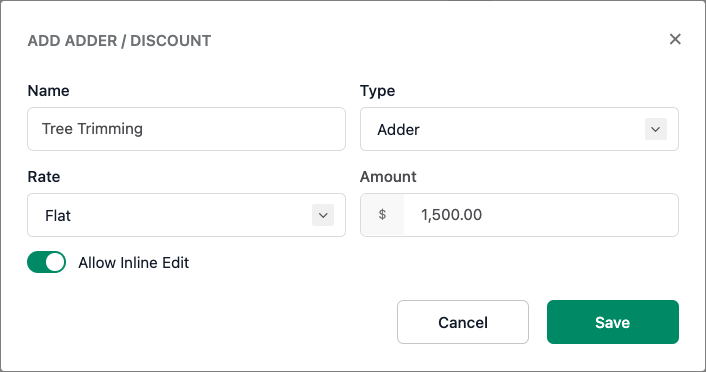Screen dimensions: 706x372
Task: Open the Type dropdown showing Adder
Action: pos(519,129)
